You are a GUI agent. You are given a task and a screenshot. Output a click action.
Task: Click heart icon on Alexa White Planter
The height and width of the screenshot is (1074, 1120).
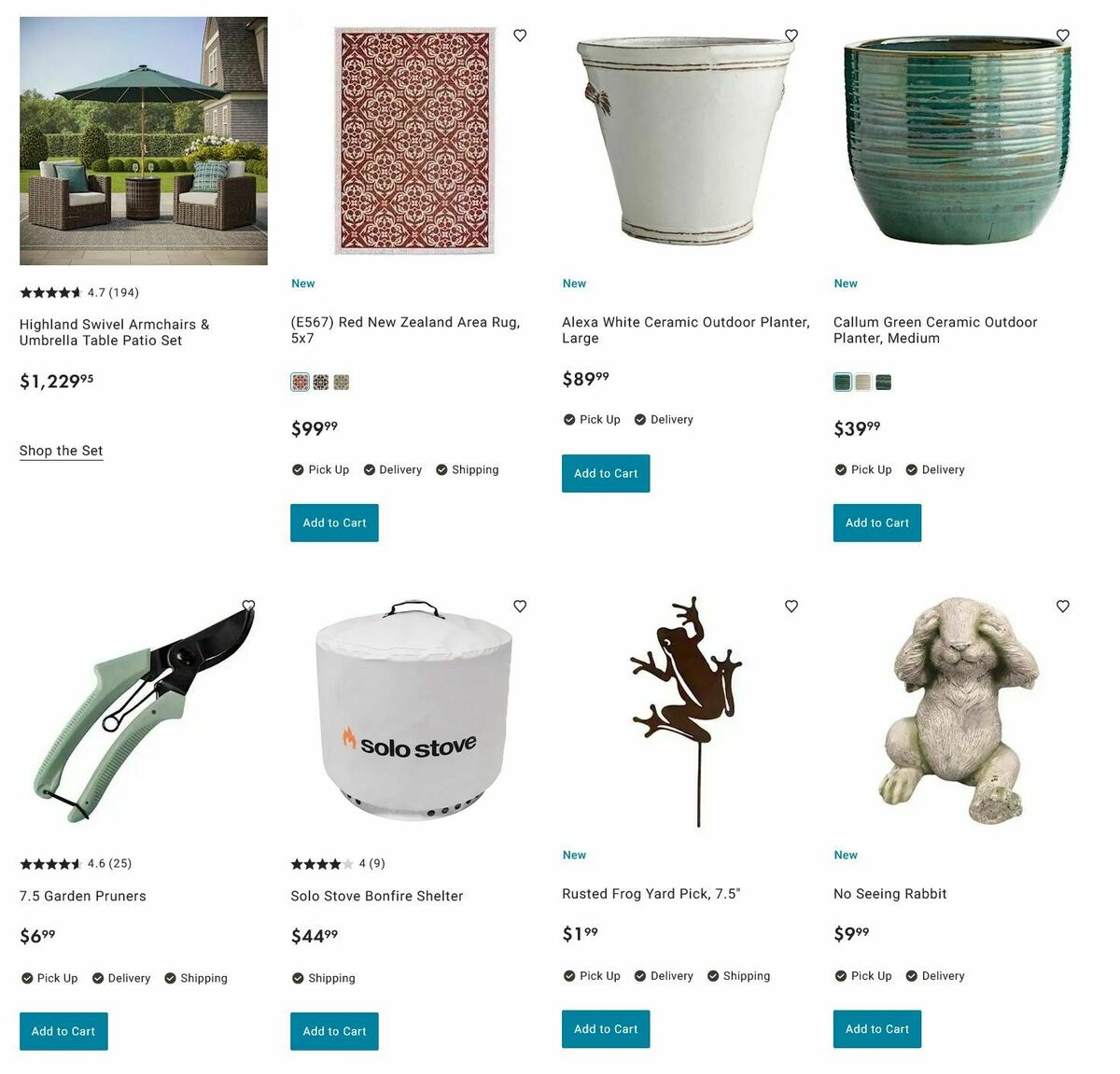click(x=791, y=35)
